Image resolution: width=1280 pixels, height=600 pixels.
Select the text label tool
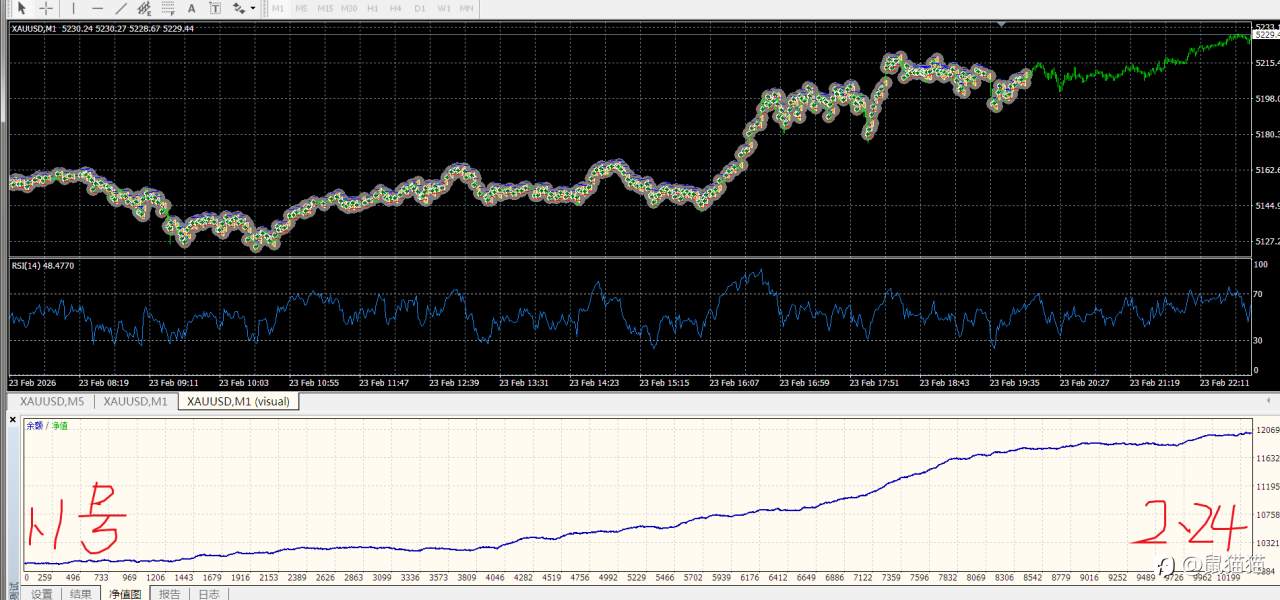tap(215, 7)
